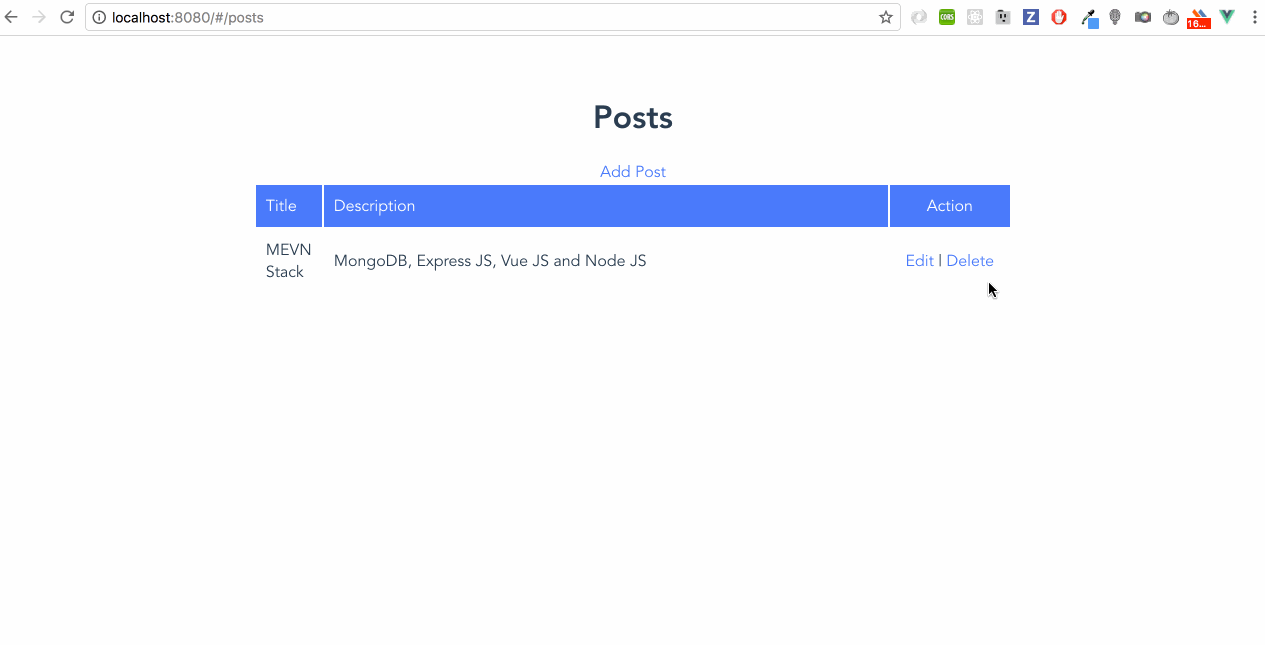Click the power outlet extension icon
Screen dimensions: 1265x645
[1003, 17]
